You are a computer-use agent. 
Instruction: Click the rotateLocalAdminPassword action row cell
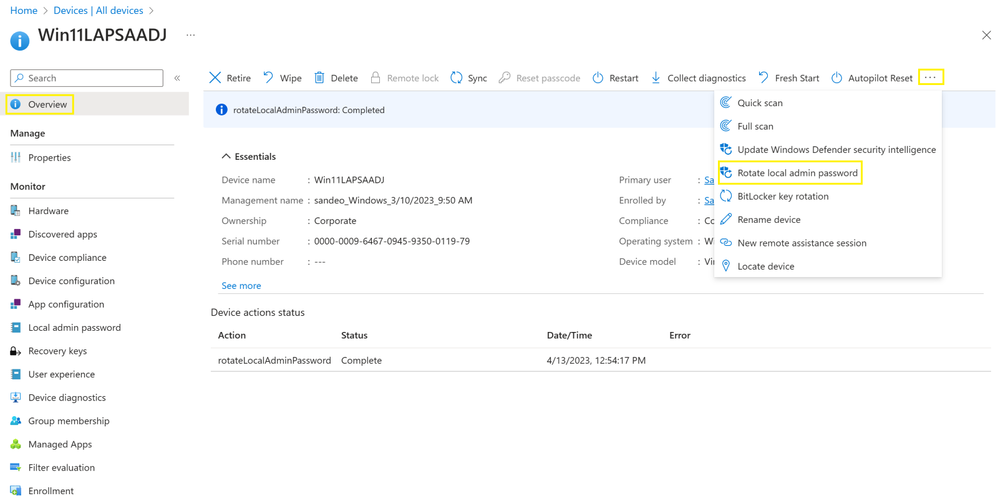[274, 360]
